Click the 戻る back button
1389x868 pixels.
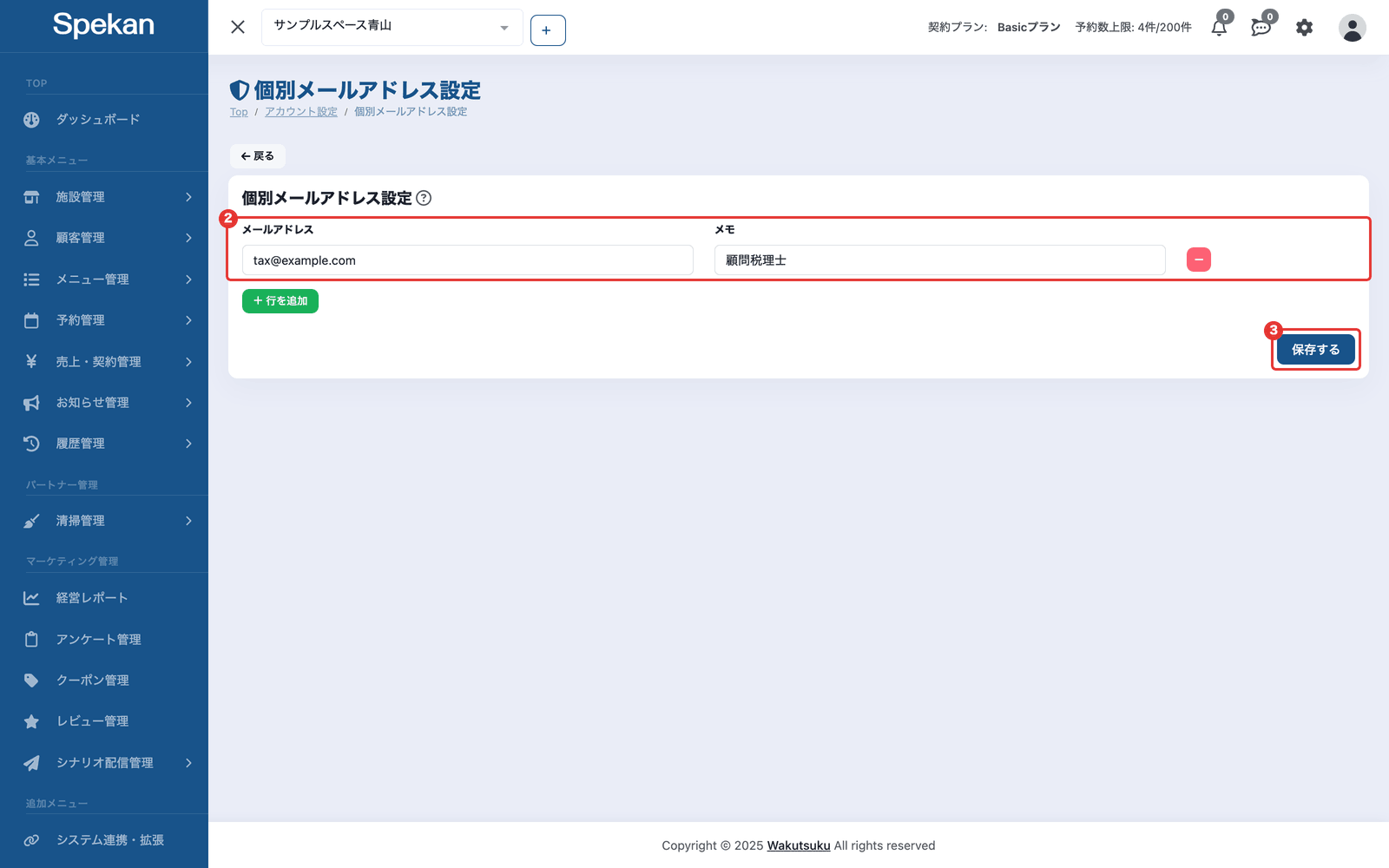pos(258,156)
